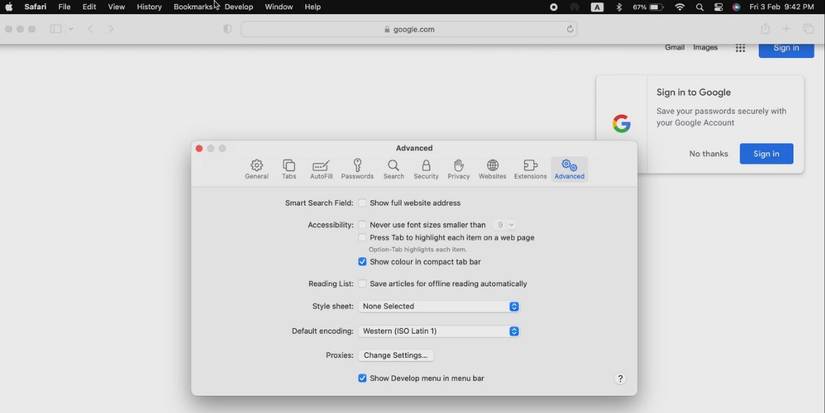Open the Gmail link on Google page

click(675, 47)
